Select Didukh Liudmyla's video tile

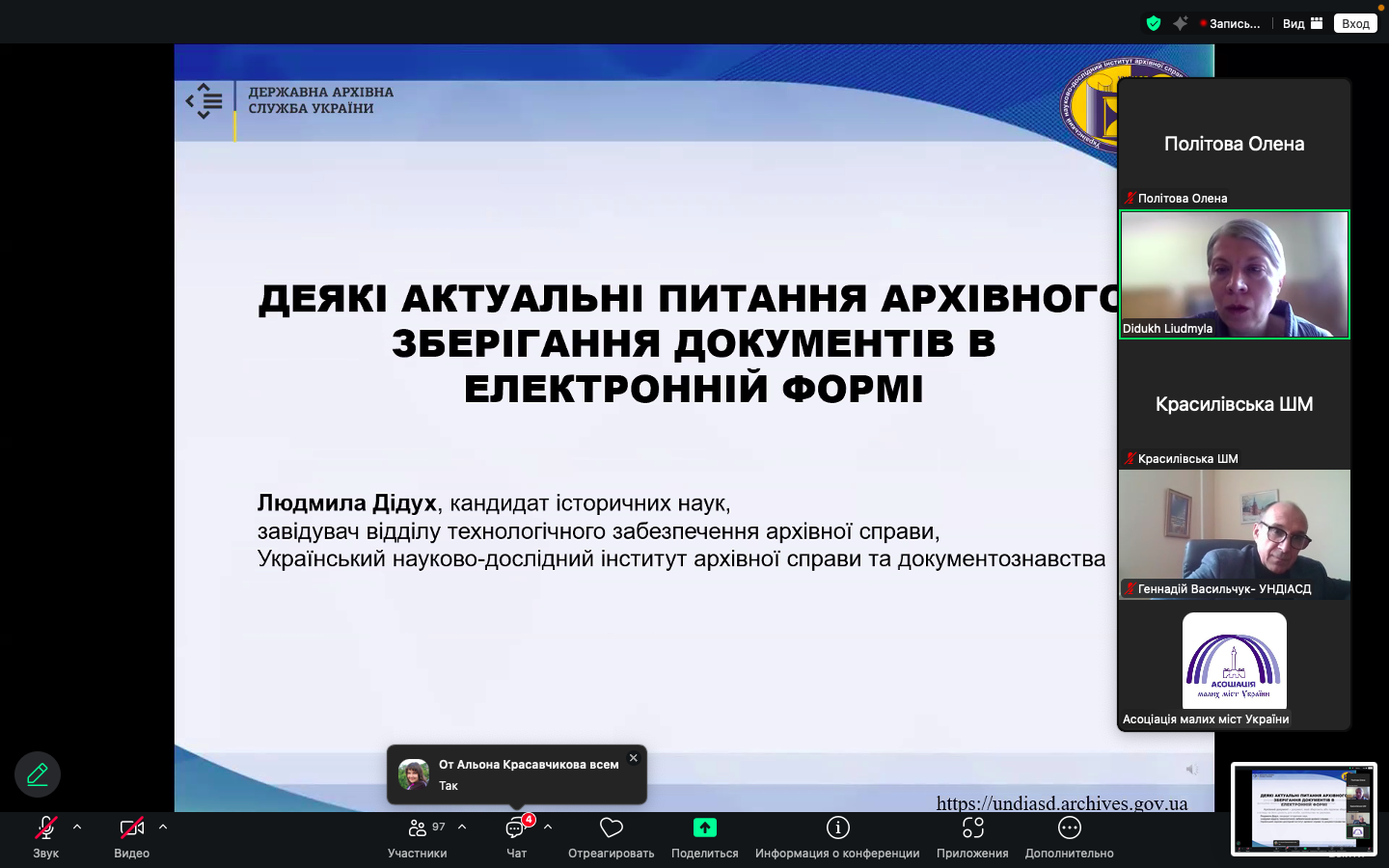tap(1234, 275)
